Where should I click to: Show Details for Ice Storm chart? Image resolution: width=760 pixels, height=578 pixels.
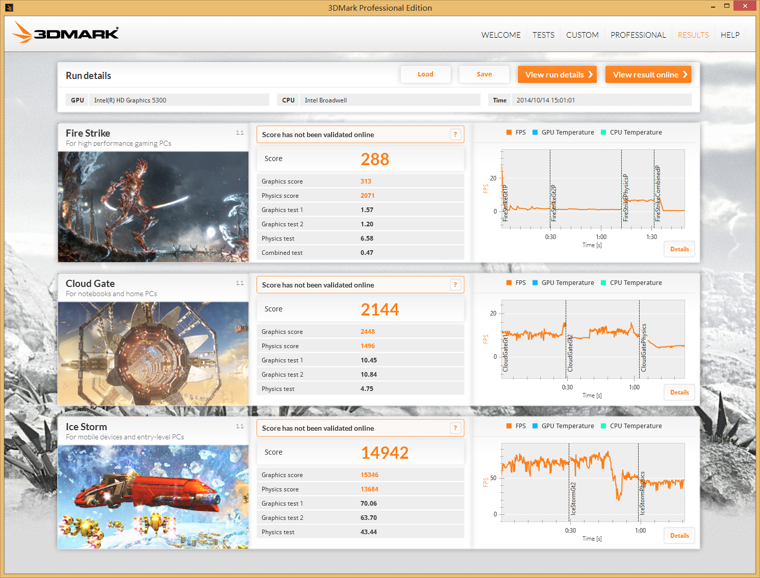tap(679, 535)
